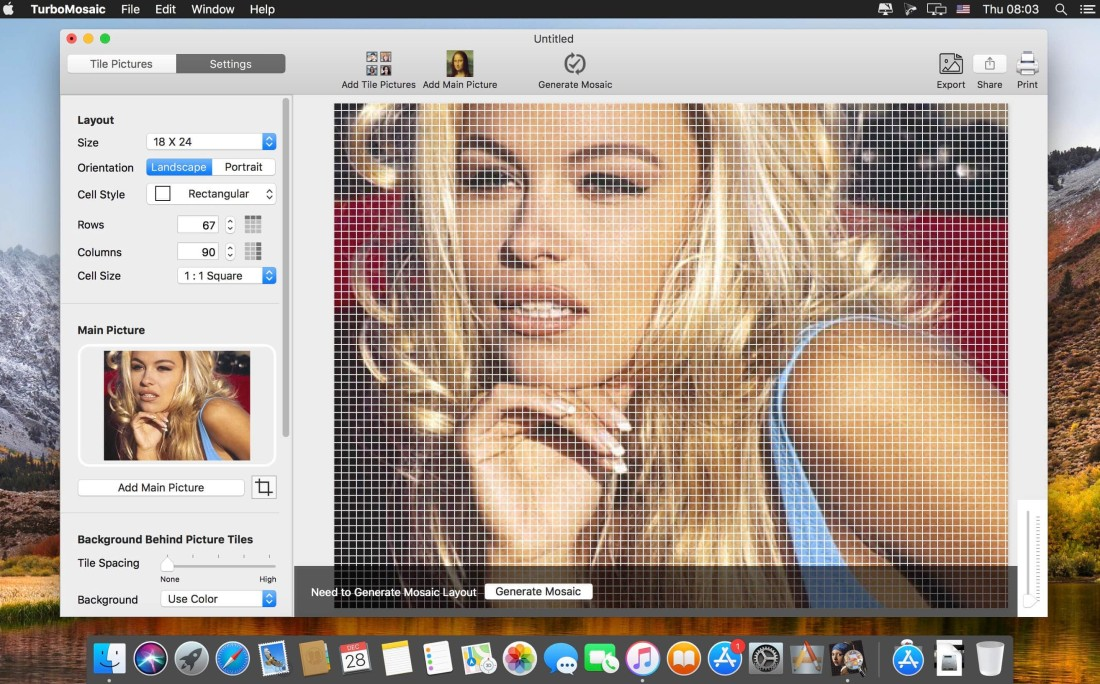Click the Generate Mosaic toolbar icon
Viewport: 1100px width, 684px height.
(x=575, y=64)
